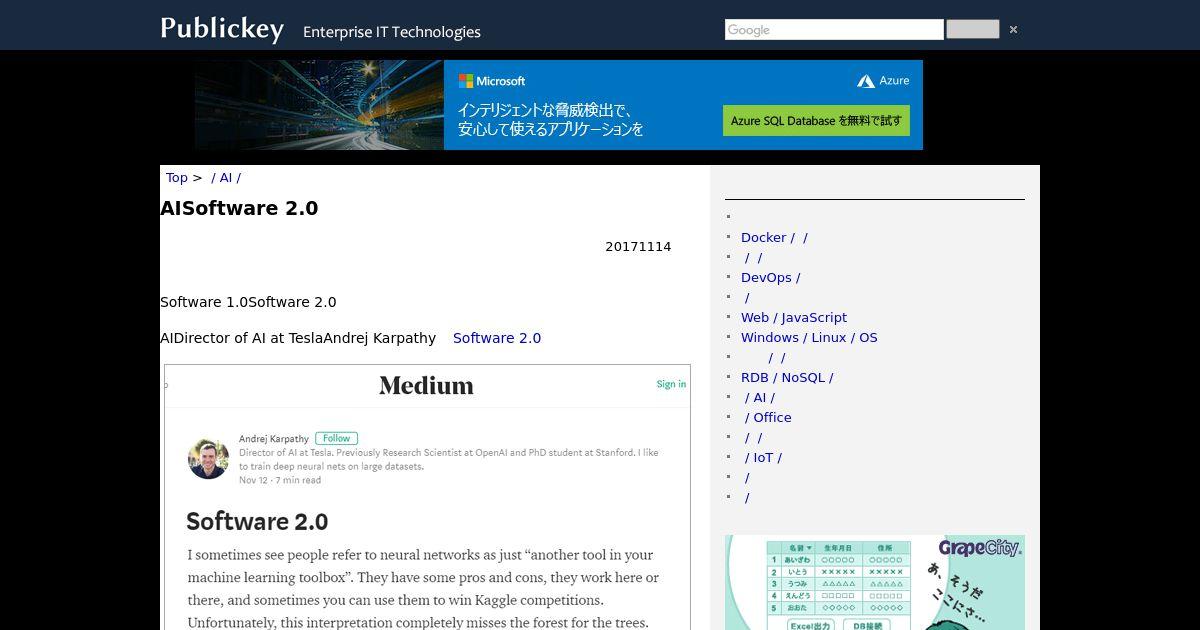The width and height of the screenshot is (1200, 630).
Task: Focus the Google search input field
Action: (x=834, y=30)
